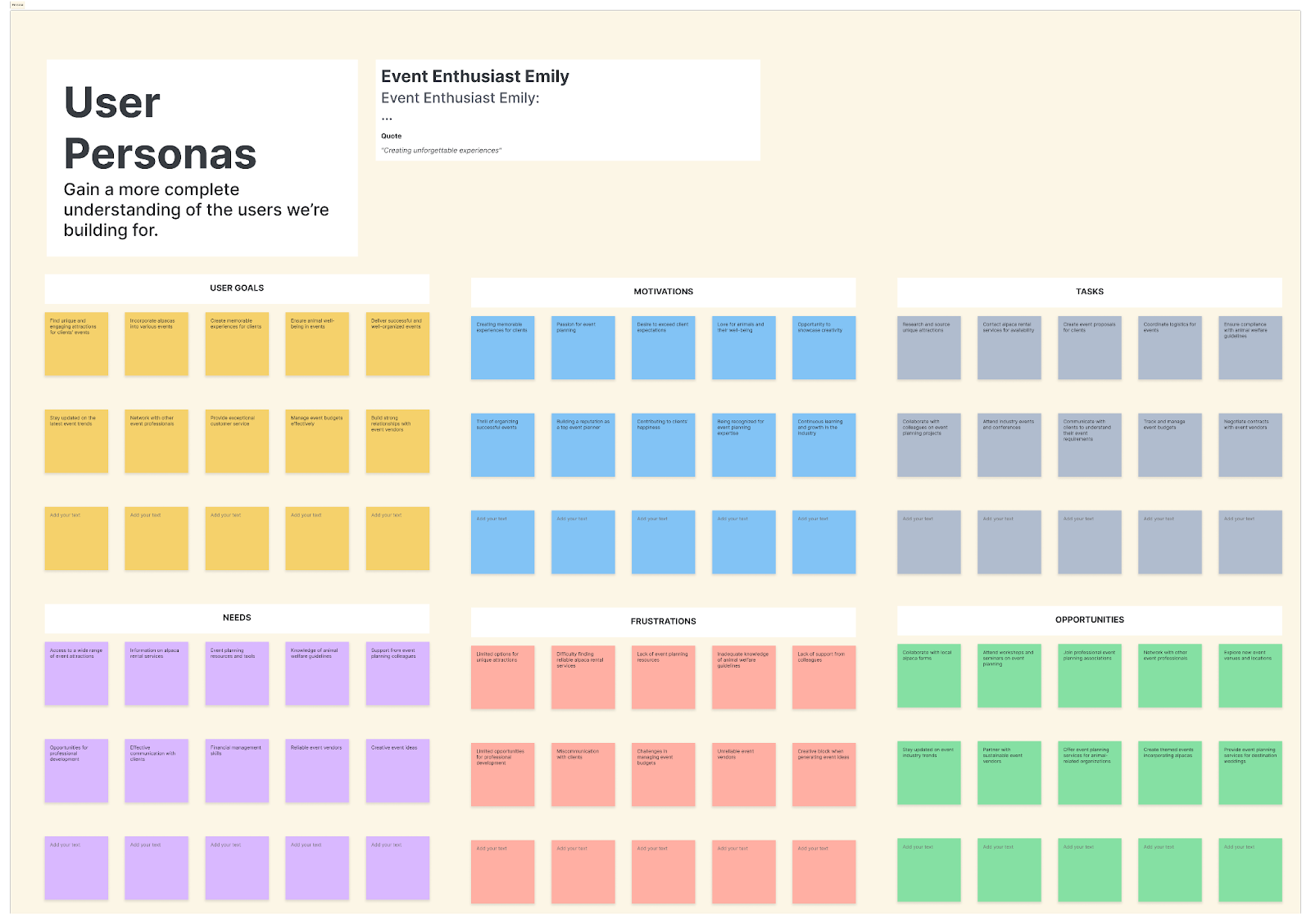Click the 'Manage event budgets effectively' sticky note

coord(317,442)
